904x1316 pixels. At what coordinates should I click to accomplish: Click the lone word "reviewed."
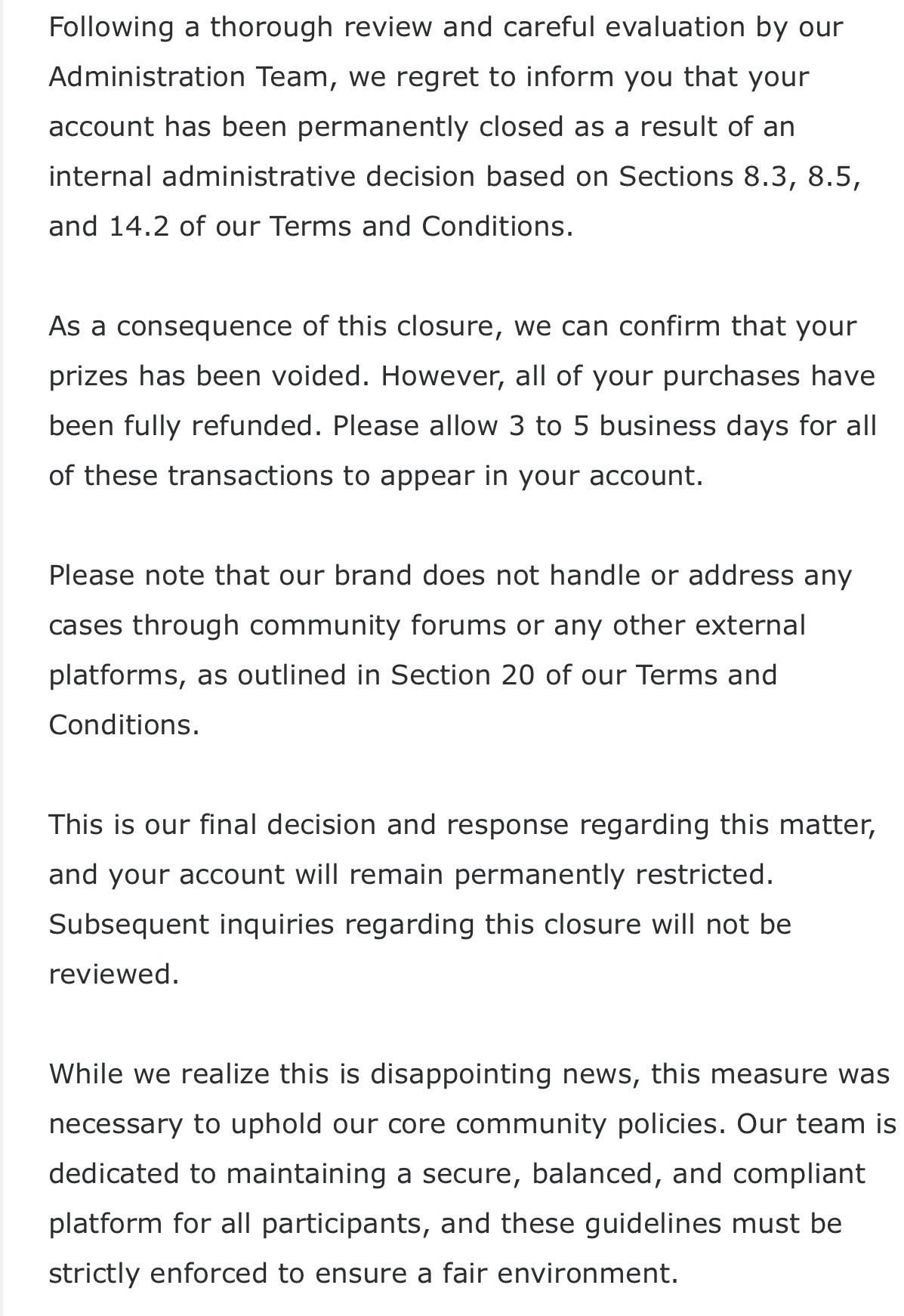[114, 974]
